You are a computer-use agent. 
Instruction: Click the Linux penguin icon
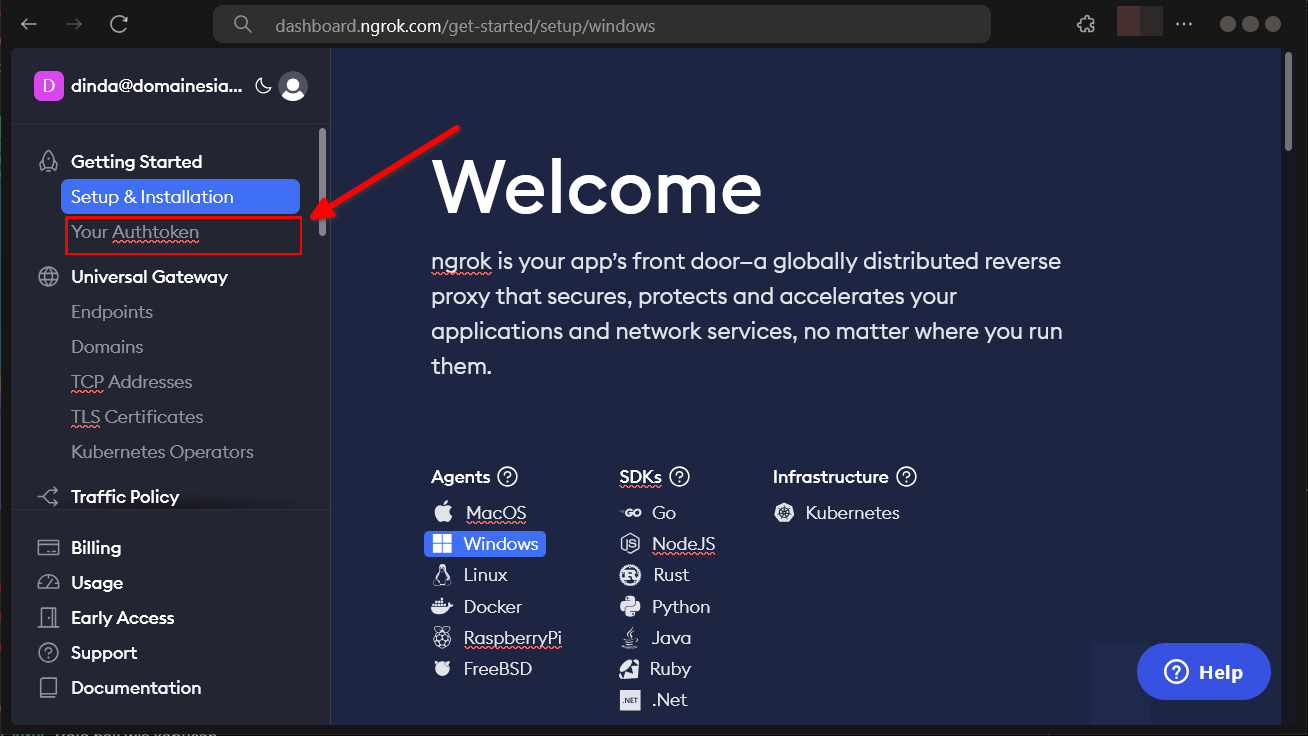point(442,575)
